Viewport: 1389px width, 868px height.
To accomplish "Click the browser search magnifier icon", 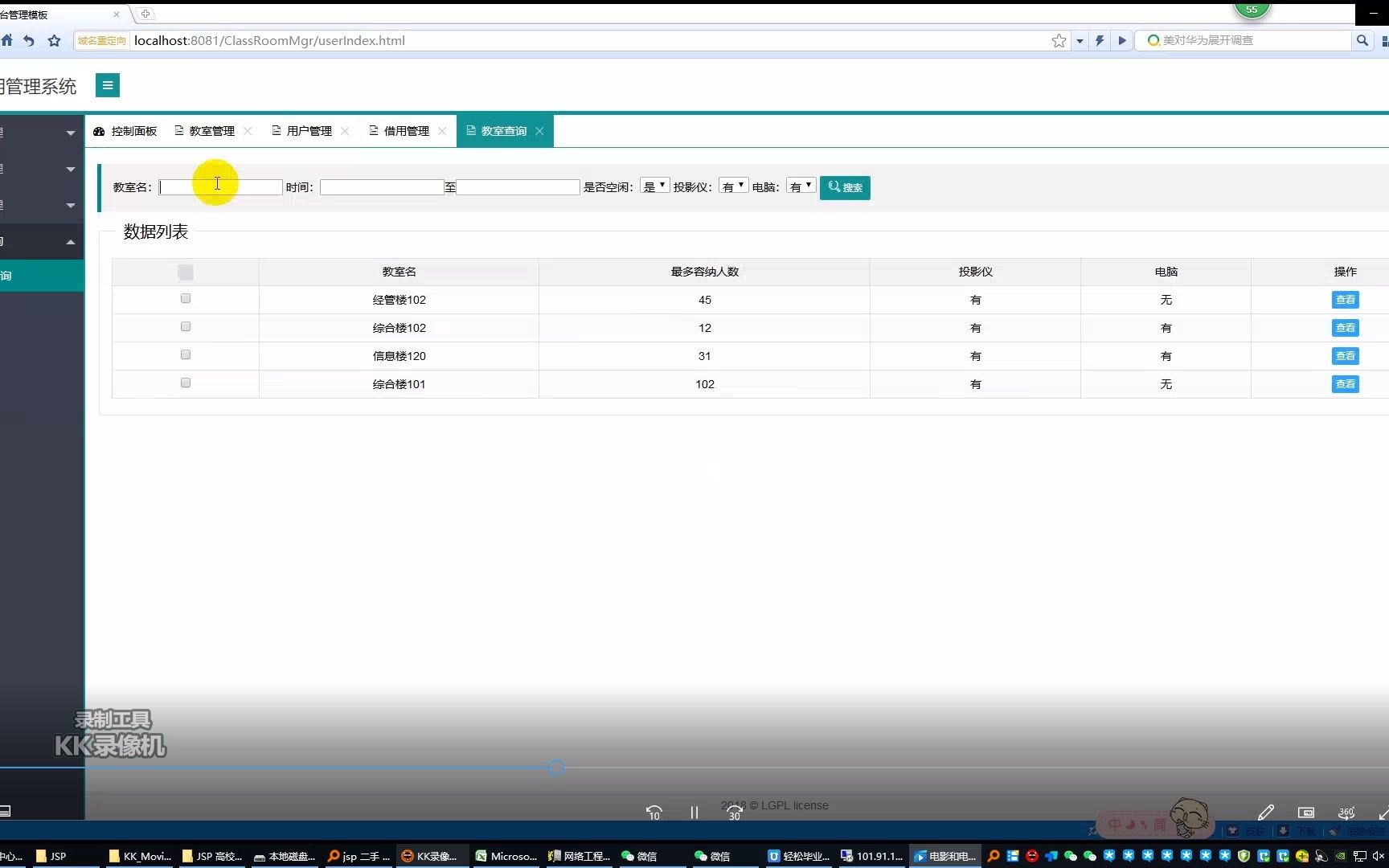I will (x=1362, y=40).
